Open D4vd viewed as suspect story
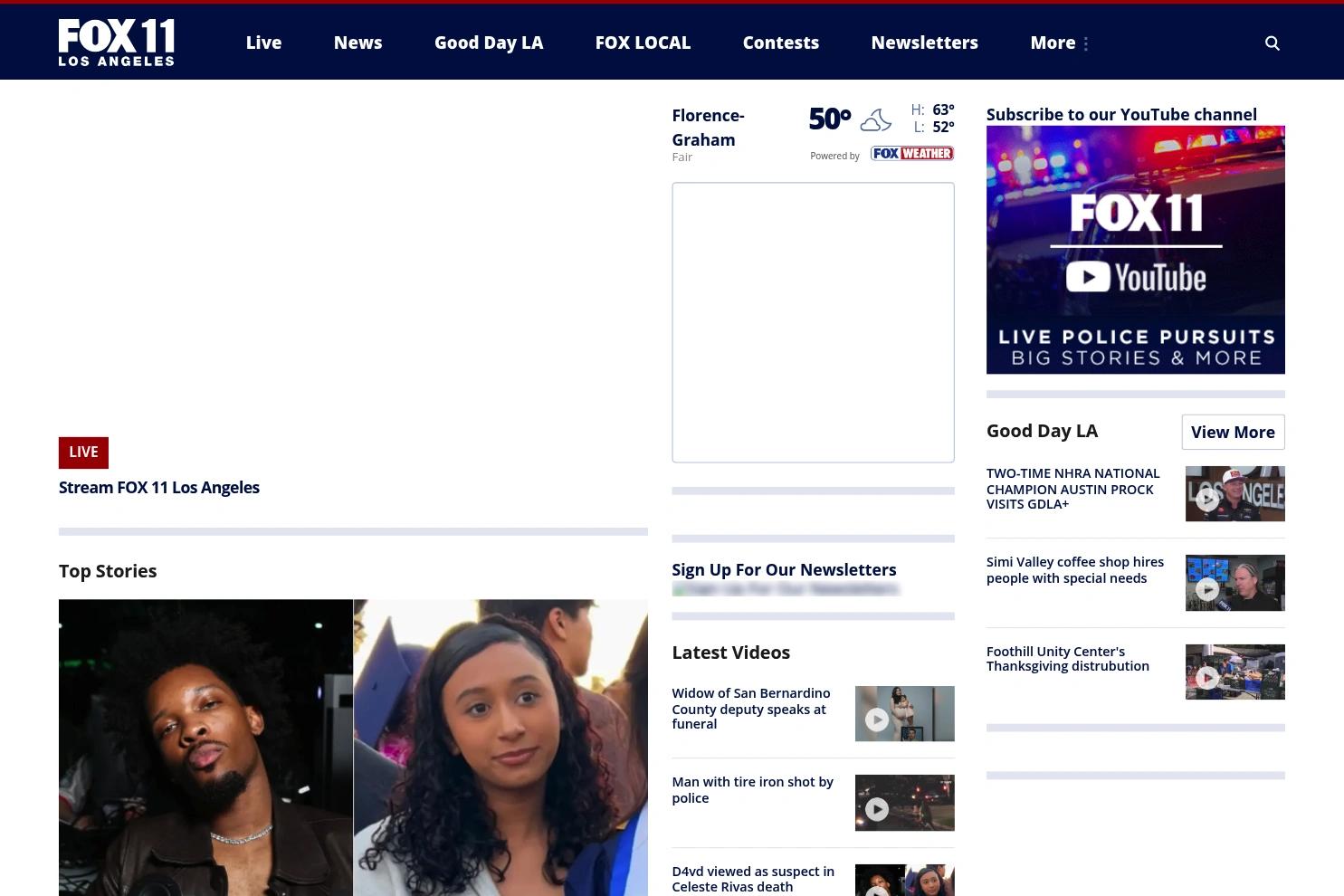The height and width of the screenshot is (896, 1344). (753, 879)
